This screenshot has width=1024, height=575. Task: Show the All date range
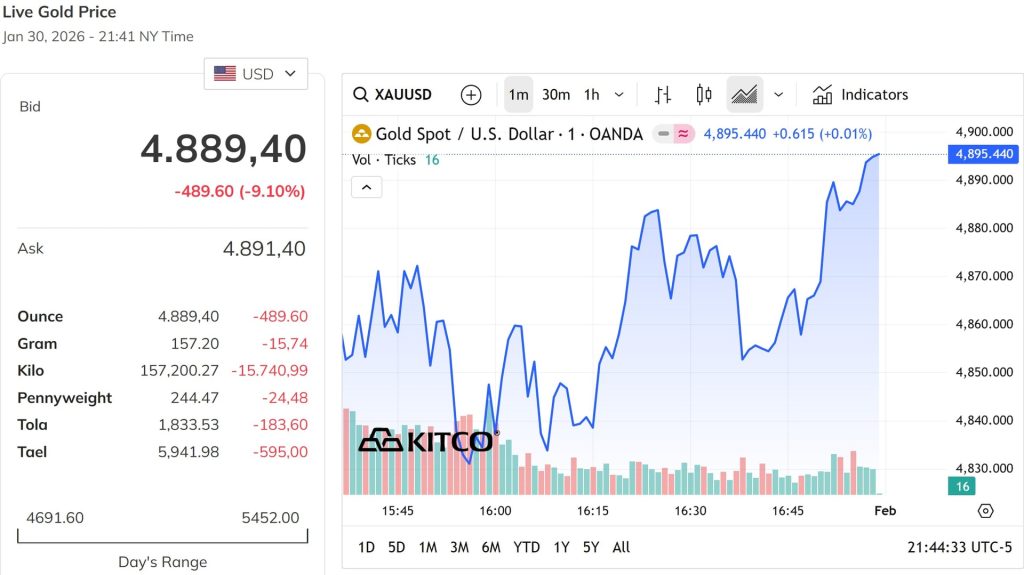click(x=621, y=547)
